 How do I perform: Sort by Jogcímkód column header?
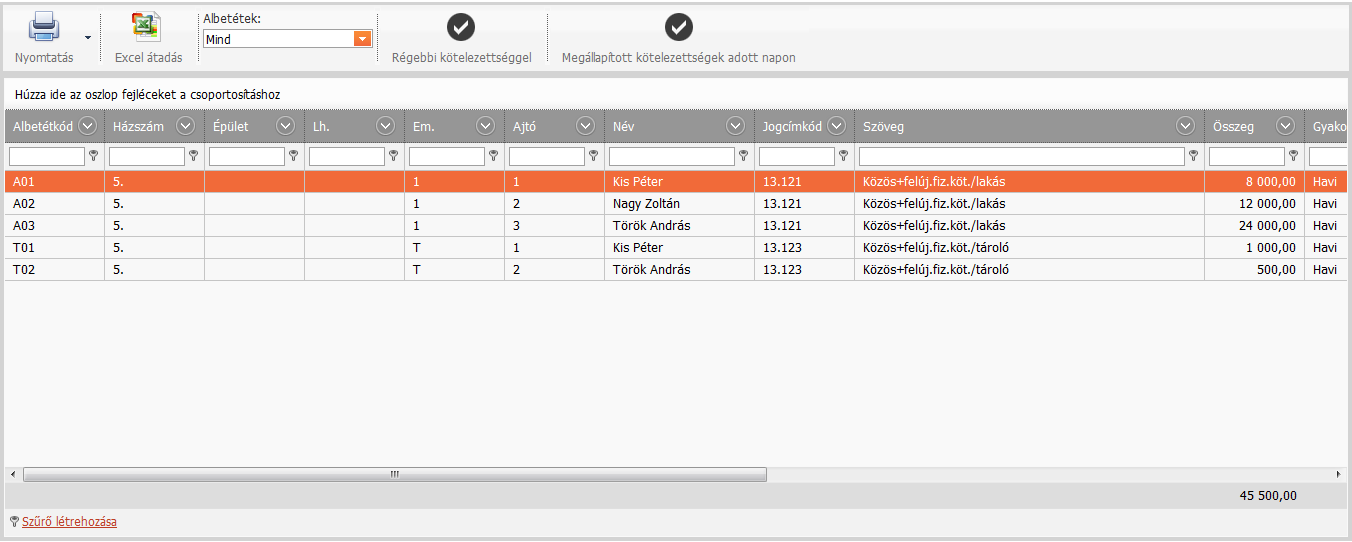[x=792, y=126]
